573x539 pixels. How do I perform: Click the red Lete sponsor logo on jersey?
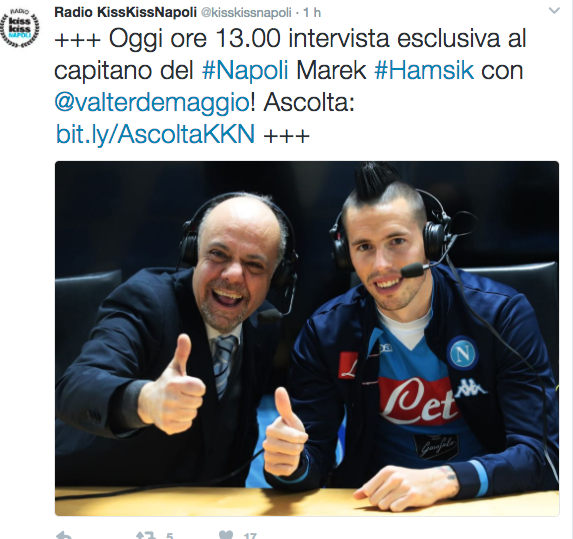[417, 401]
